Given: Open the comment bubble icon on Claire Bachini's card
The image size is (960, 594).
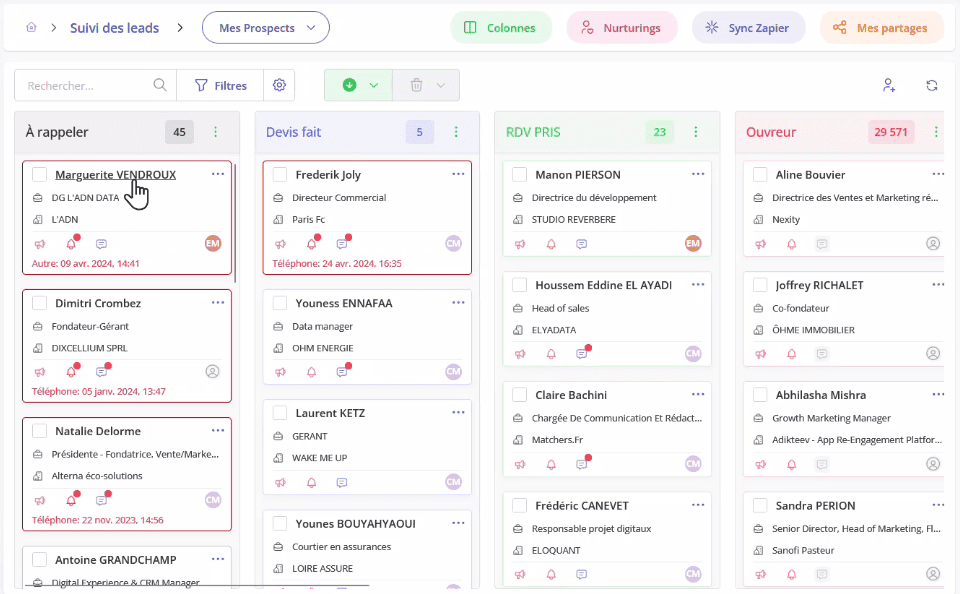Looking at the screenshot, I should point(581,464).
